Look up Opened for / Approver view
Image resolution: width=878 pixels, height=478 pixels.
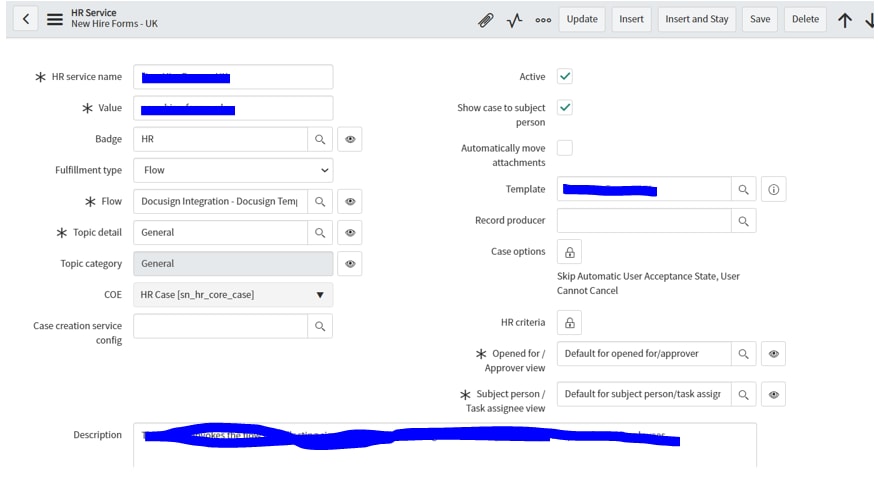coord(744,354)
